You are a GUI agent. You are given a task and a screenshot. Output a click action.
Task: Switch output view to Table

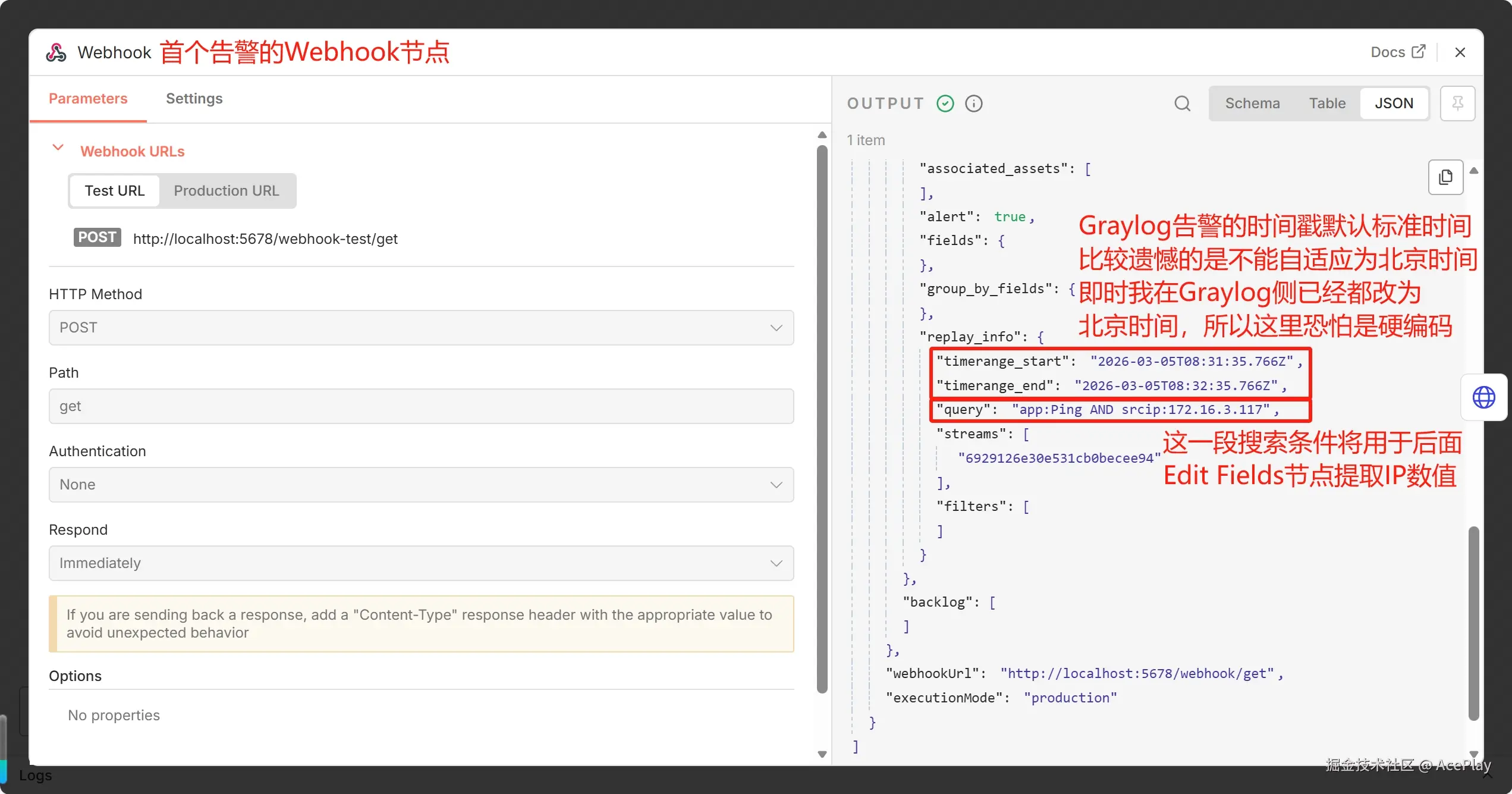(x=1327, y=103)
